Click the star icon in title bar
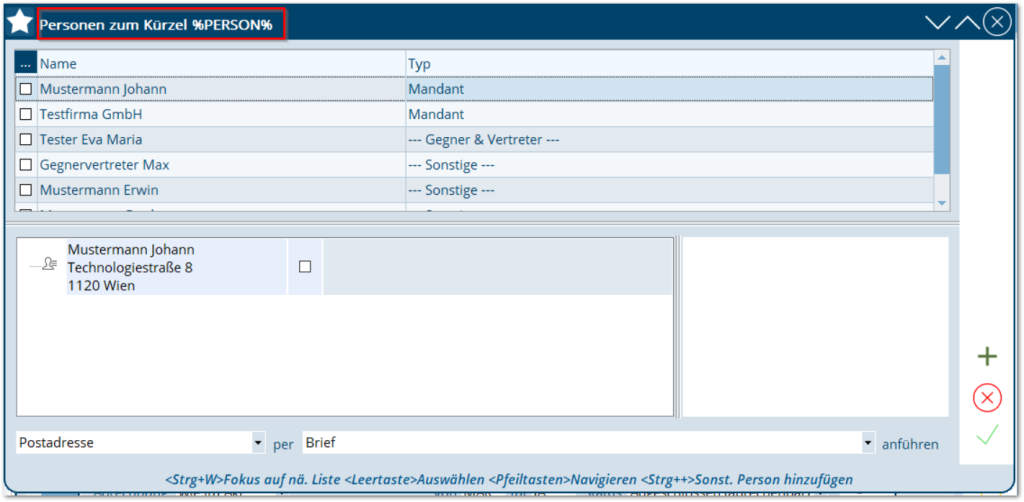The height and width of the screenshot is (502, 1024). coord(20,22)
